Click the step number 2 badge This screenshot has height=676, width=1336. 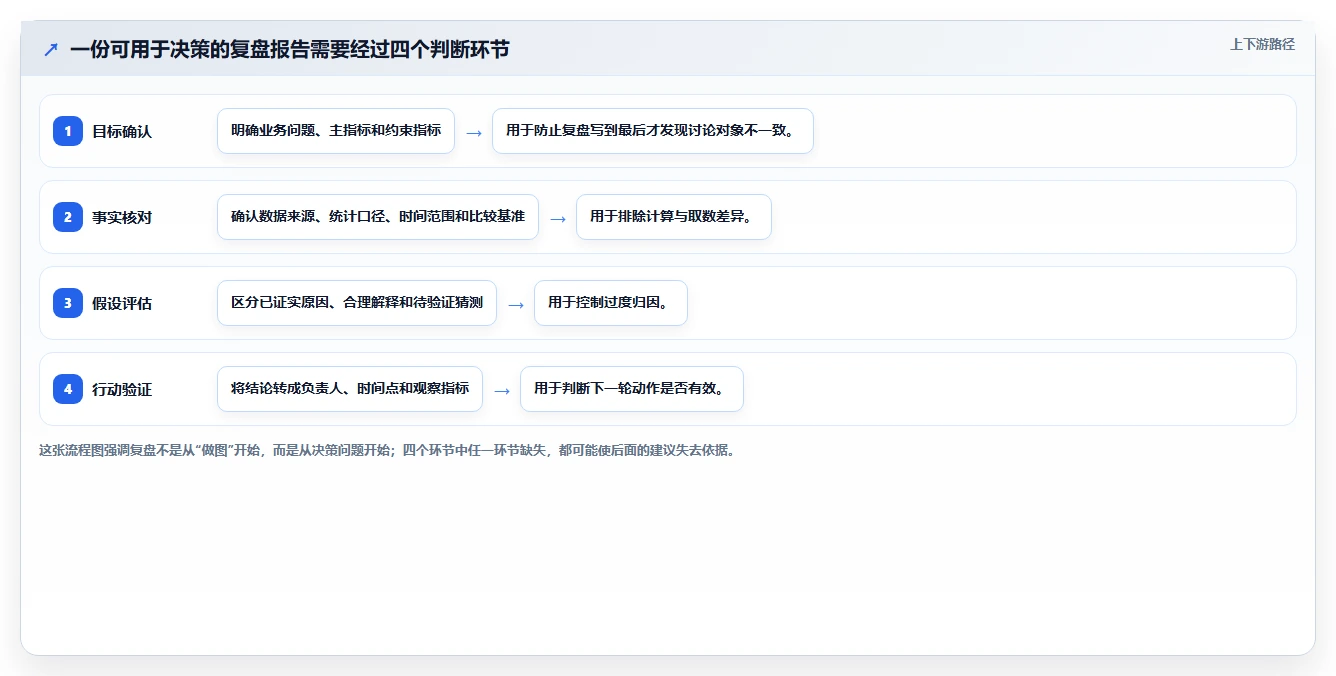point(68,217)
